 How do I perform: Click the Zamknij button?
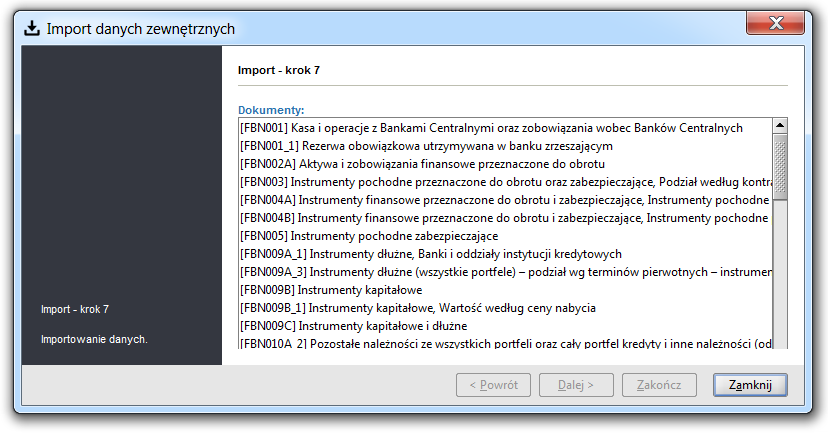(x=750, y=385)
